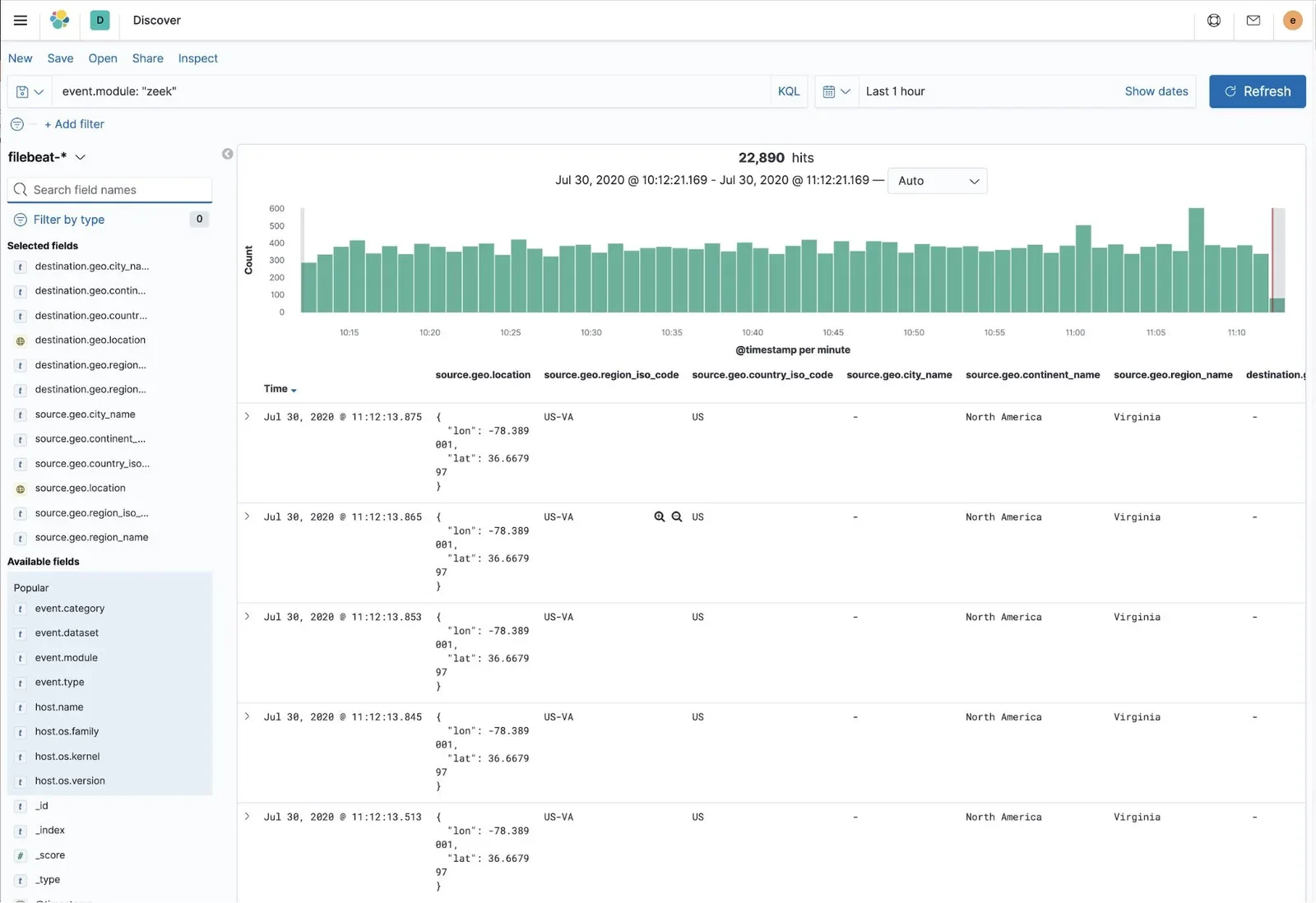Click the Search field names box

pos(109,190)
